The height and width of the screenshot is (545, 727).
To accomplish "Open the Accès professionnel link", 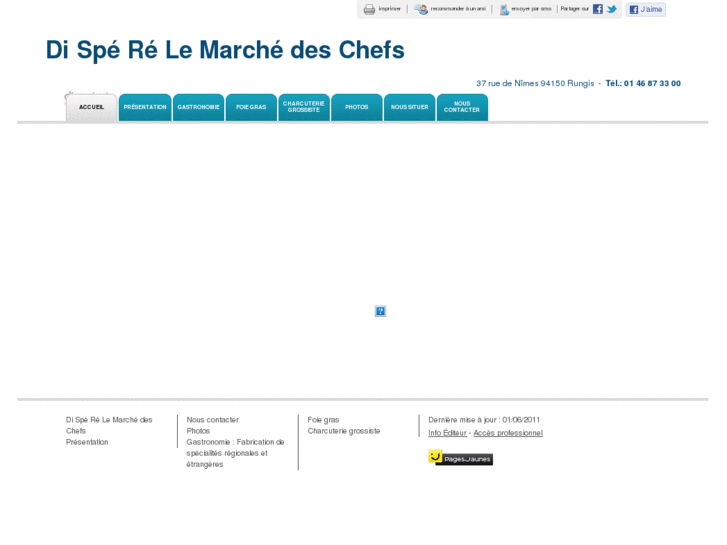I will 508,433.
